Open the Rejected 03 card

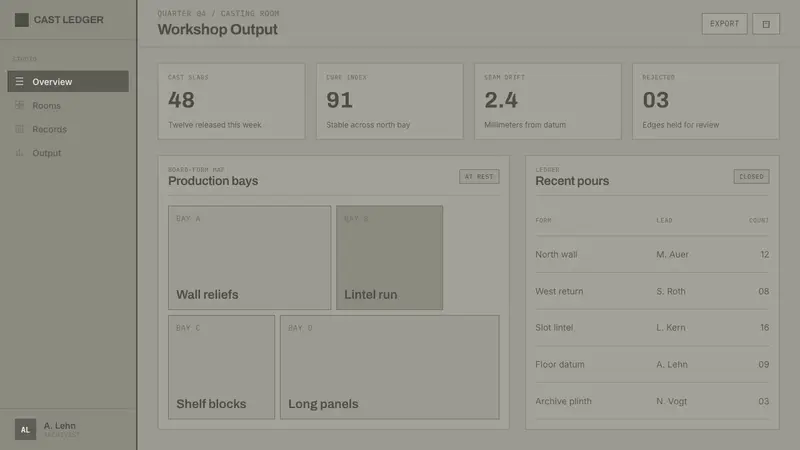coord(706,101)
